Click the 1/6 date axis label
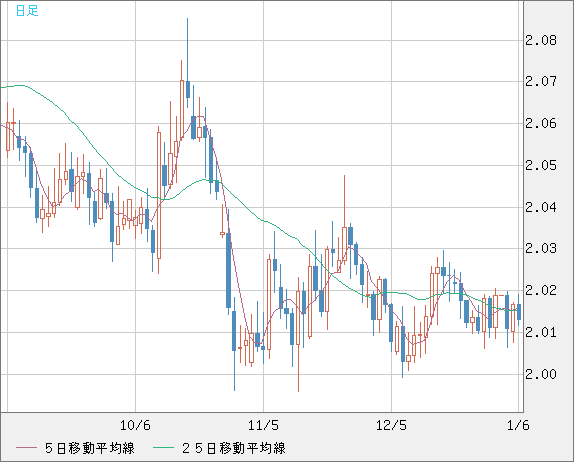Viewport: 574px width, 462px height. click(518, 425)
